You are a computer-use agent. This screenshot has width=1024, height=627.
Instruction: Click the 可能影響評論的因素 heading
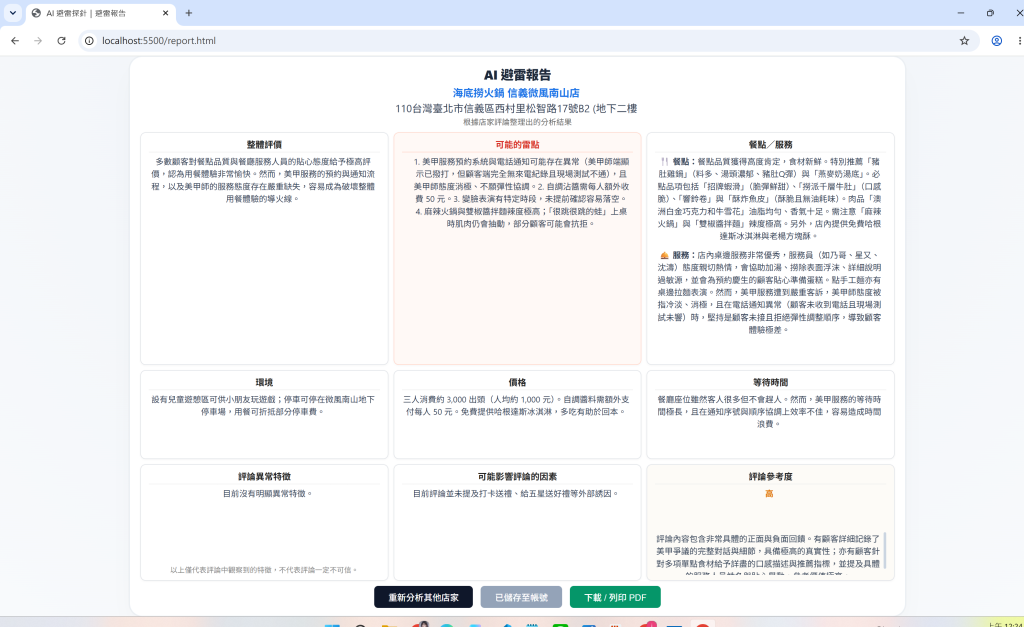click(517, 476)
